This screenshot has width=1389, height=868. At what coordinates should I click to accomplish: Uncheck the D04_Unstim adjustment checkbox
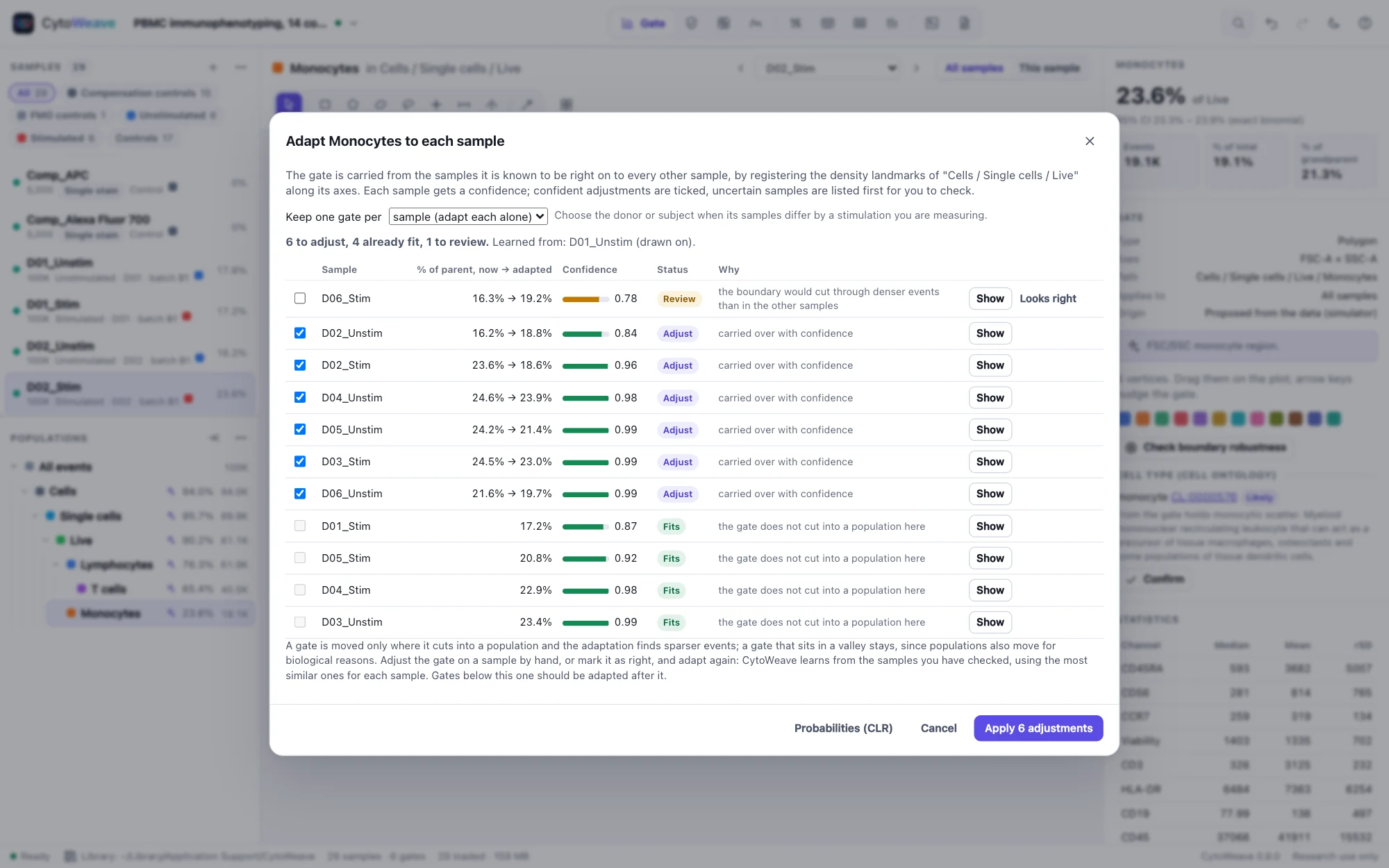tap(300, 397)
